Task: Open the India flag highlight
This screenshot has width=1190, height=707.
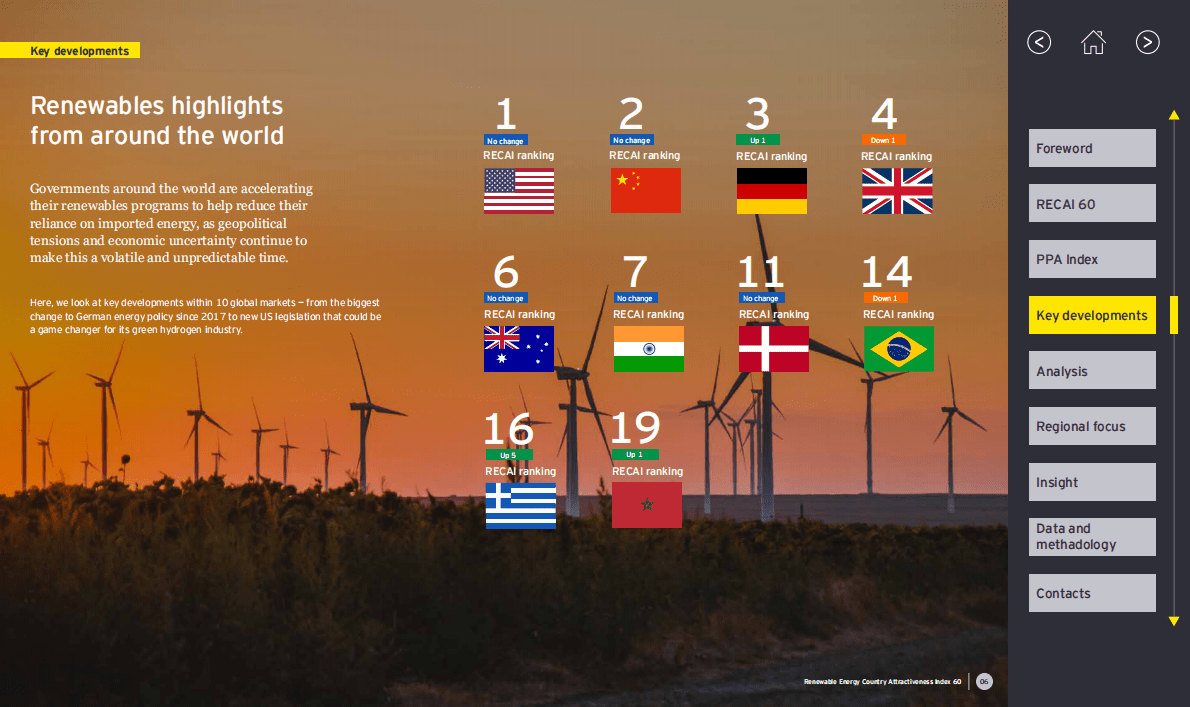Action: click(x=648, y=349)
